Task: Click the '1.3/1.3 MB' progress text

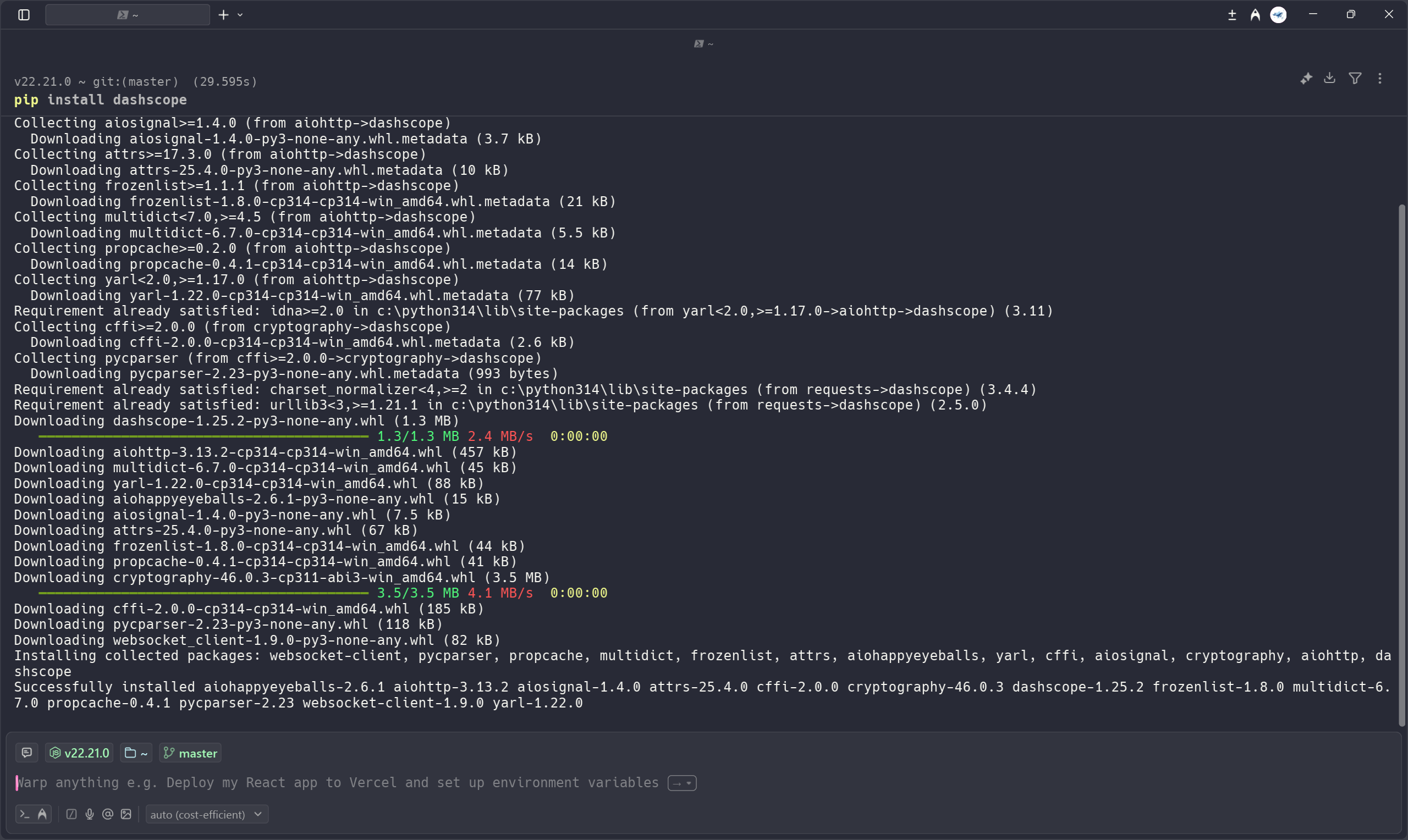Action: click(418, 436)
